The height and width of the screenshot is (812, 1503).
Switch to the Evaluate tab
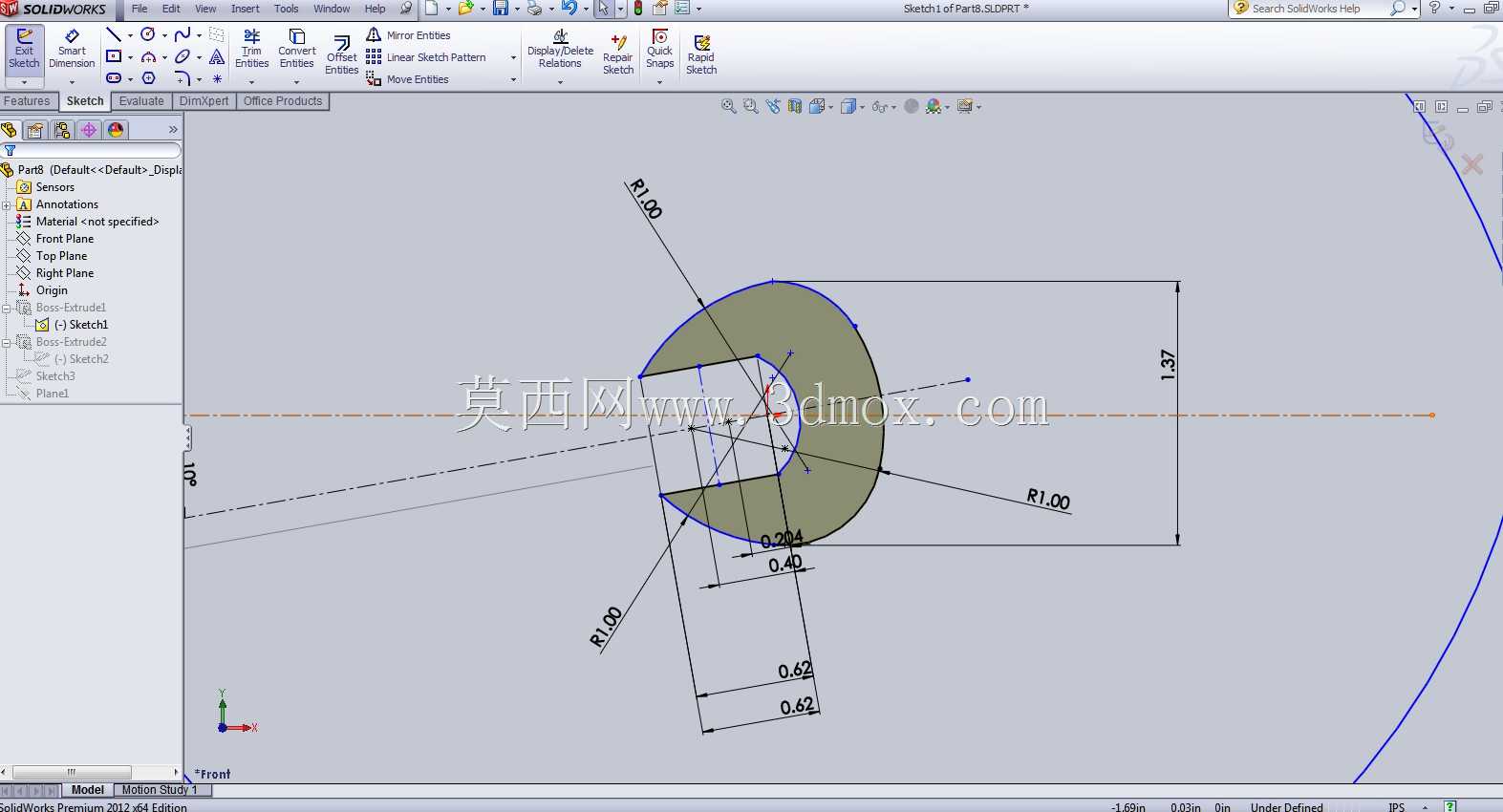[x=141, y=101]
